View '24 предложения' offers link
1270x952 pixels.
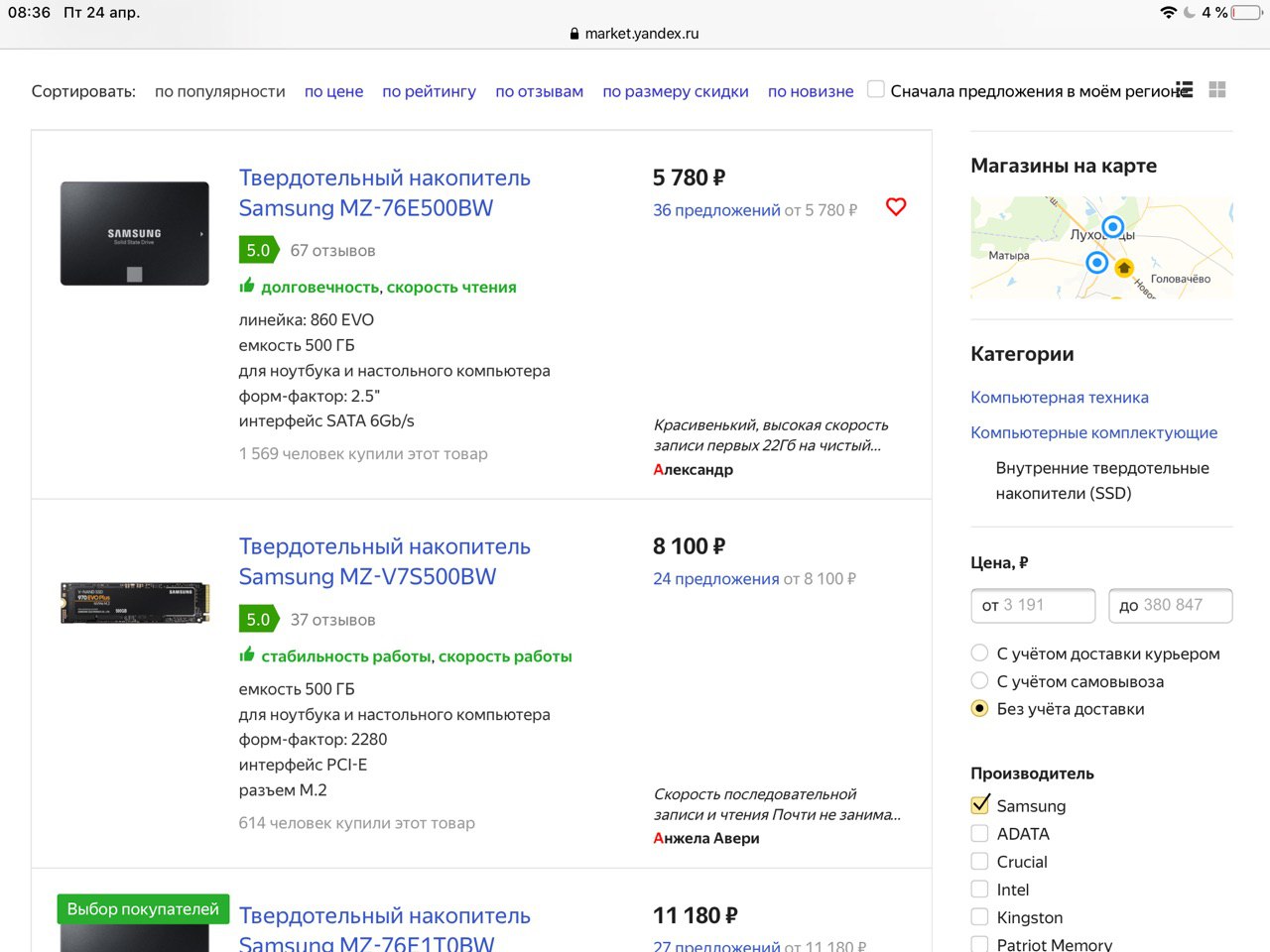click(715, 579)
